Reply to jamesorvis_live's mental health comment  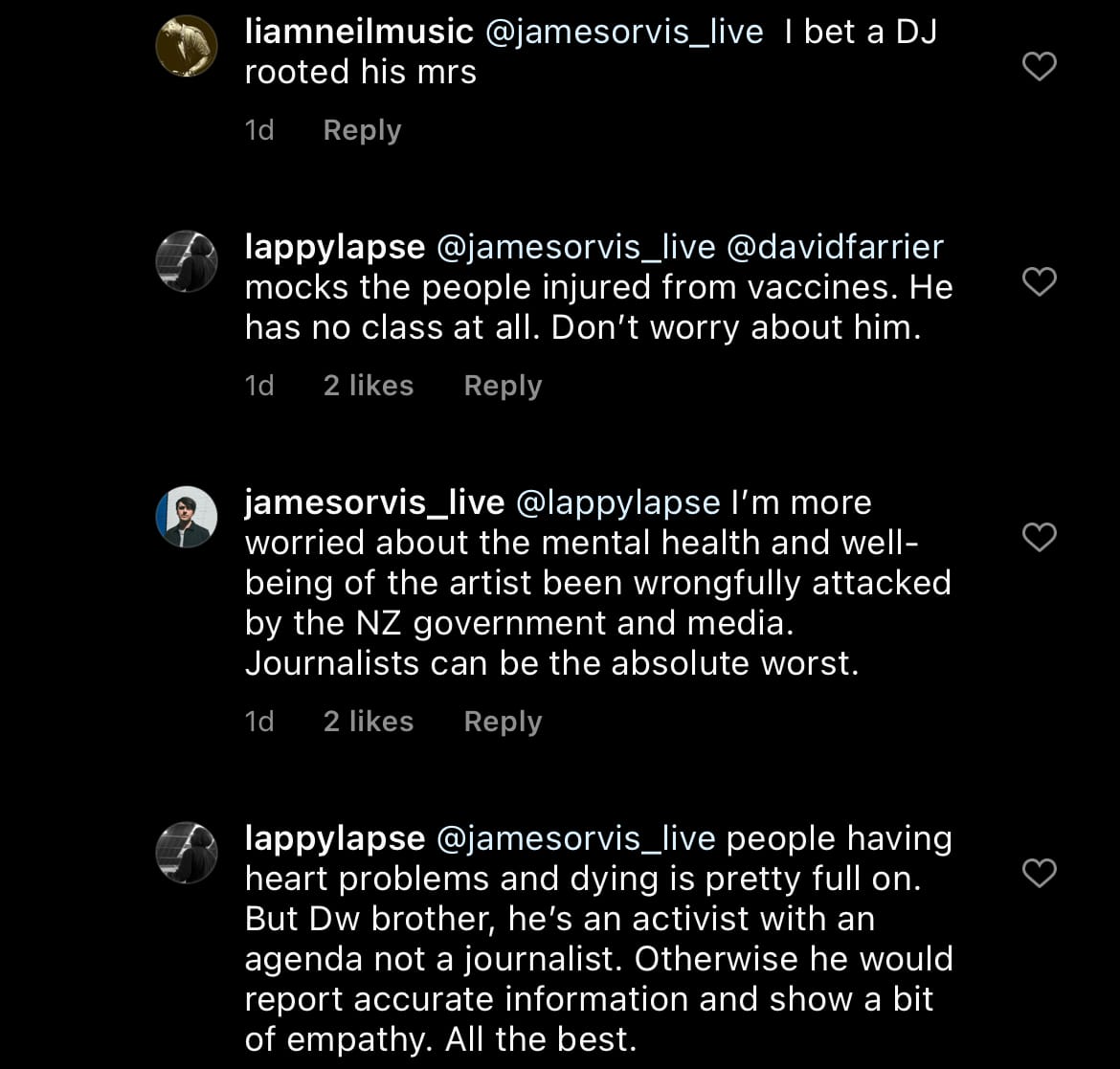[x=502, y=721]
